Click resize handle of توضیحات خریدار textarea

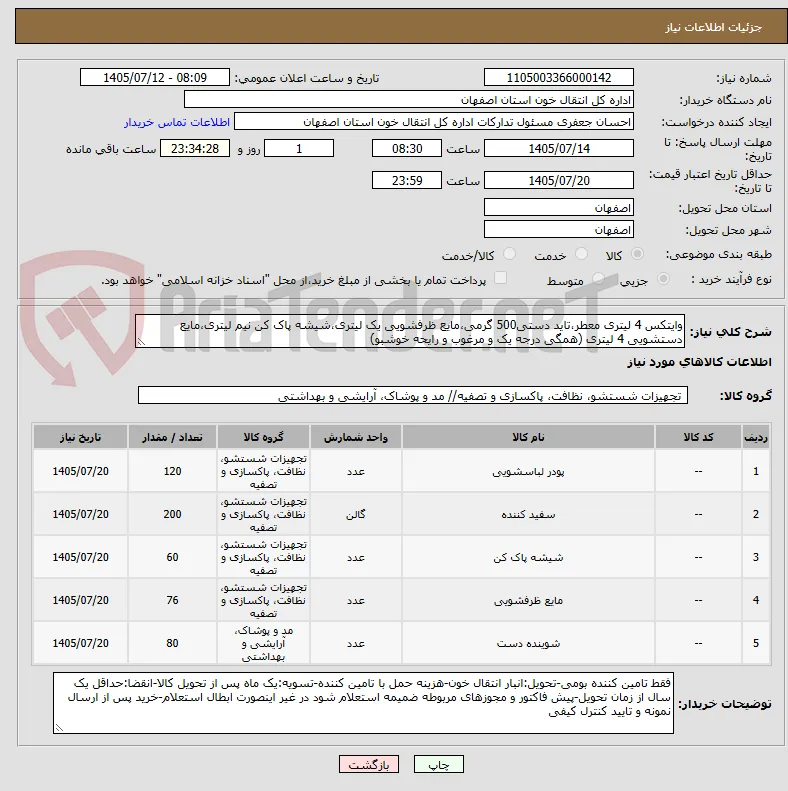[59, 728]
